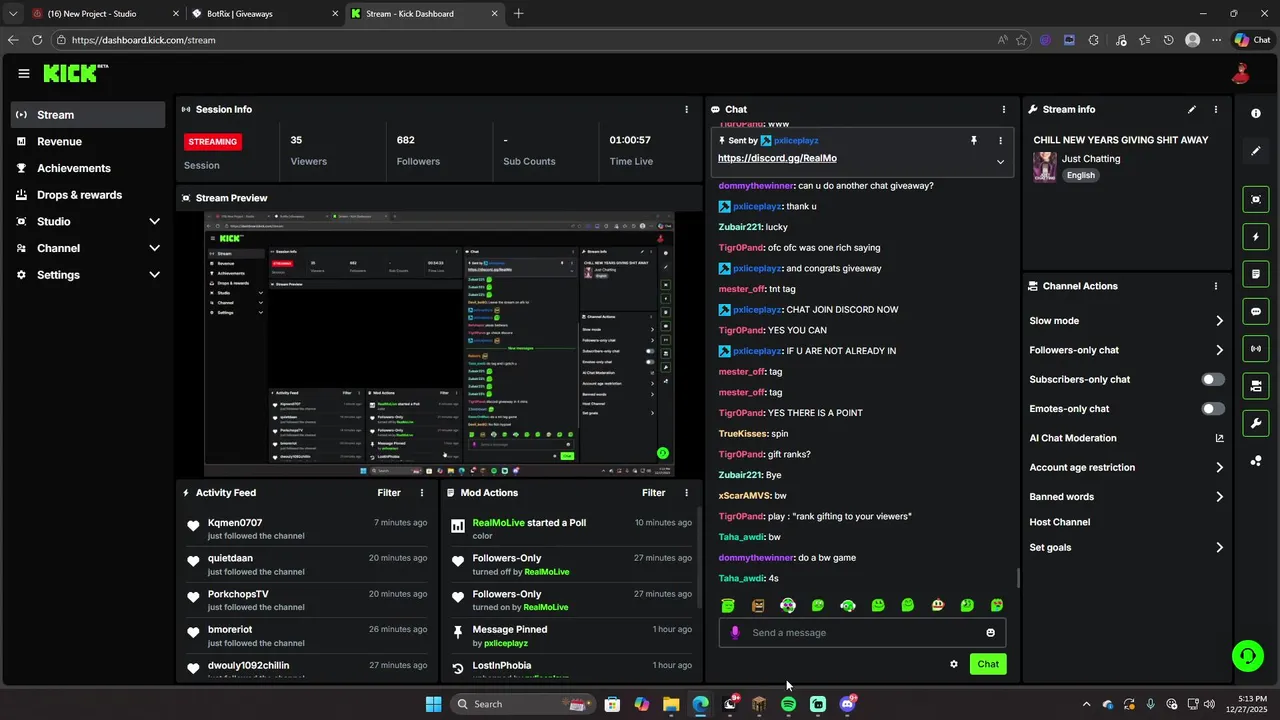Open browser Copilot Chat button
The height and width of the screenshot is (720, 1280).
1252,40
